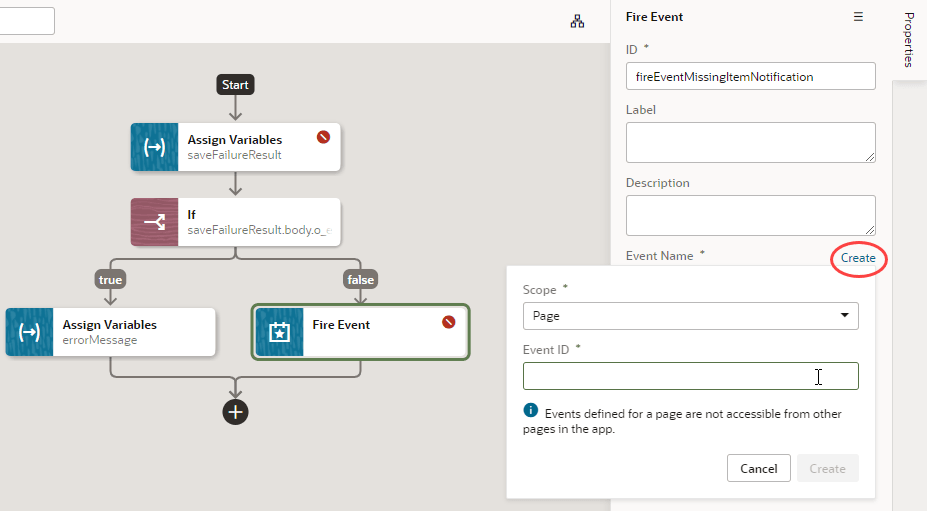Viewport: 927px width, 511px height.
Task: Click the false branch label
Action: click(x=361, y=279)
